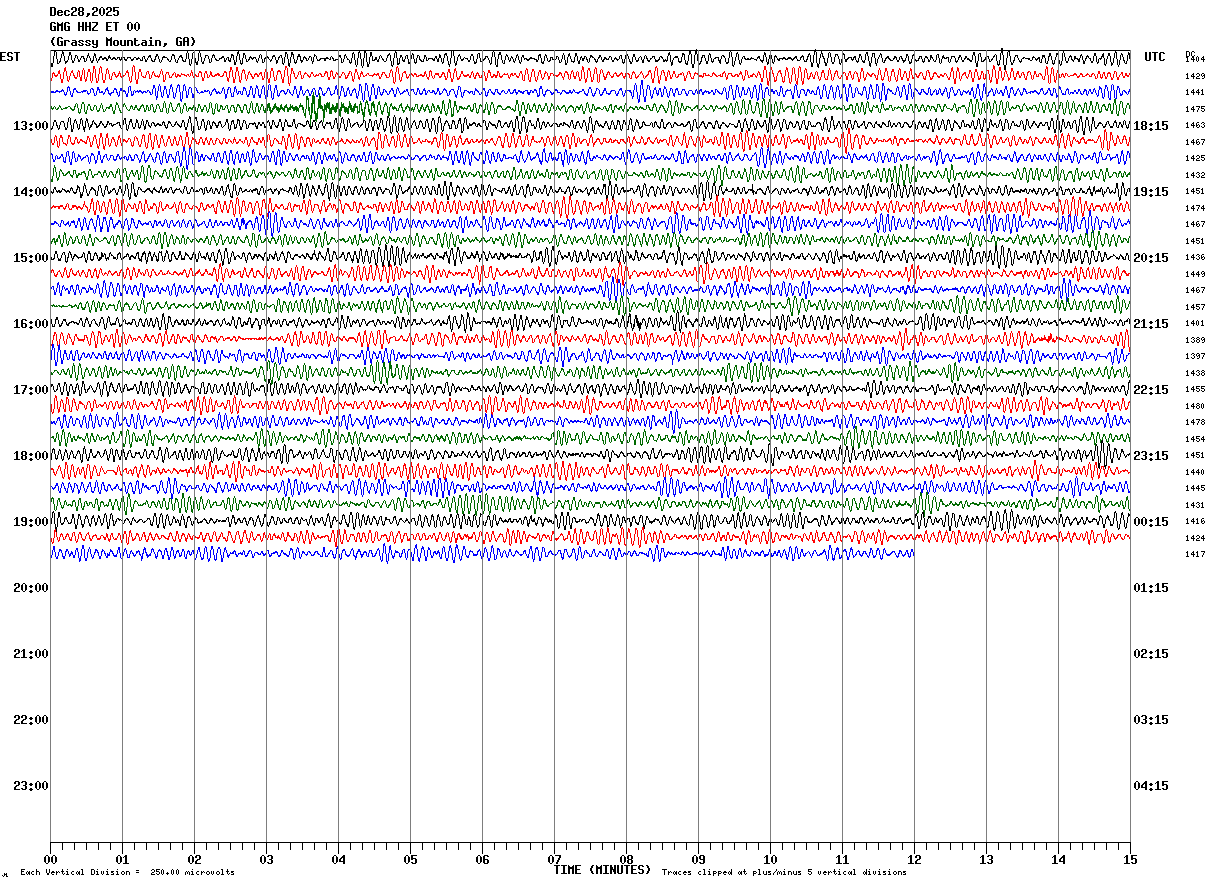
Task: Click the "22:15" UTC time label
Action: point(1151,389)
